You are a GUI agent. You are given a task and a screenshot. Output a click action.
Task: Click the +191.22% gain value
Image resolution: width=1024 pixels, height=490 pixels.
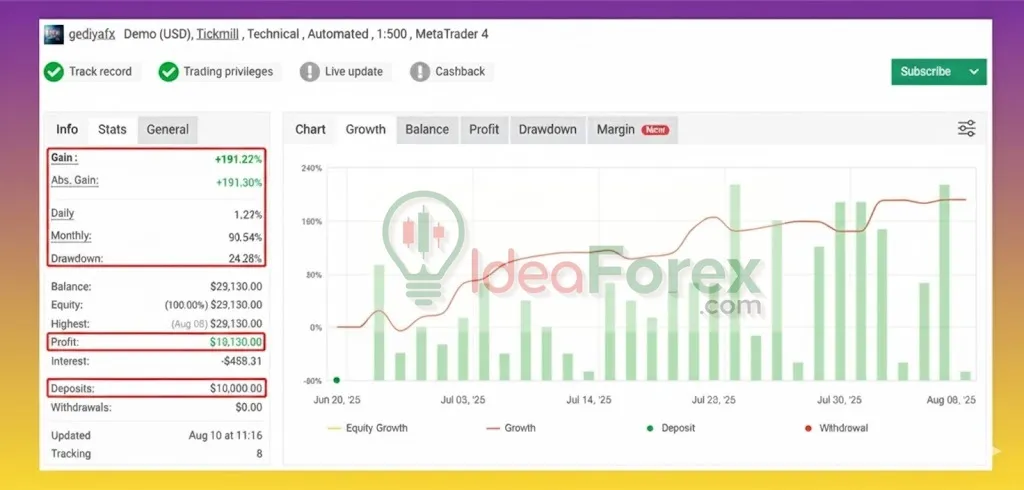tap(239, 158)
